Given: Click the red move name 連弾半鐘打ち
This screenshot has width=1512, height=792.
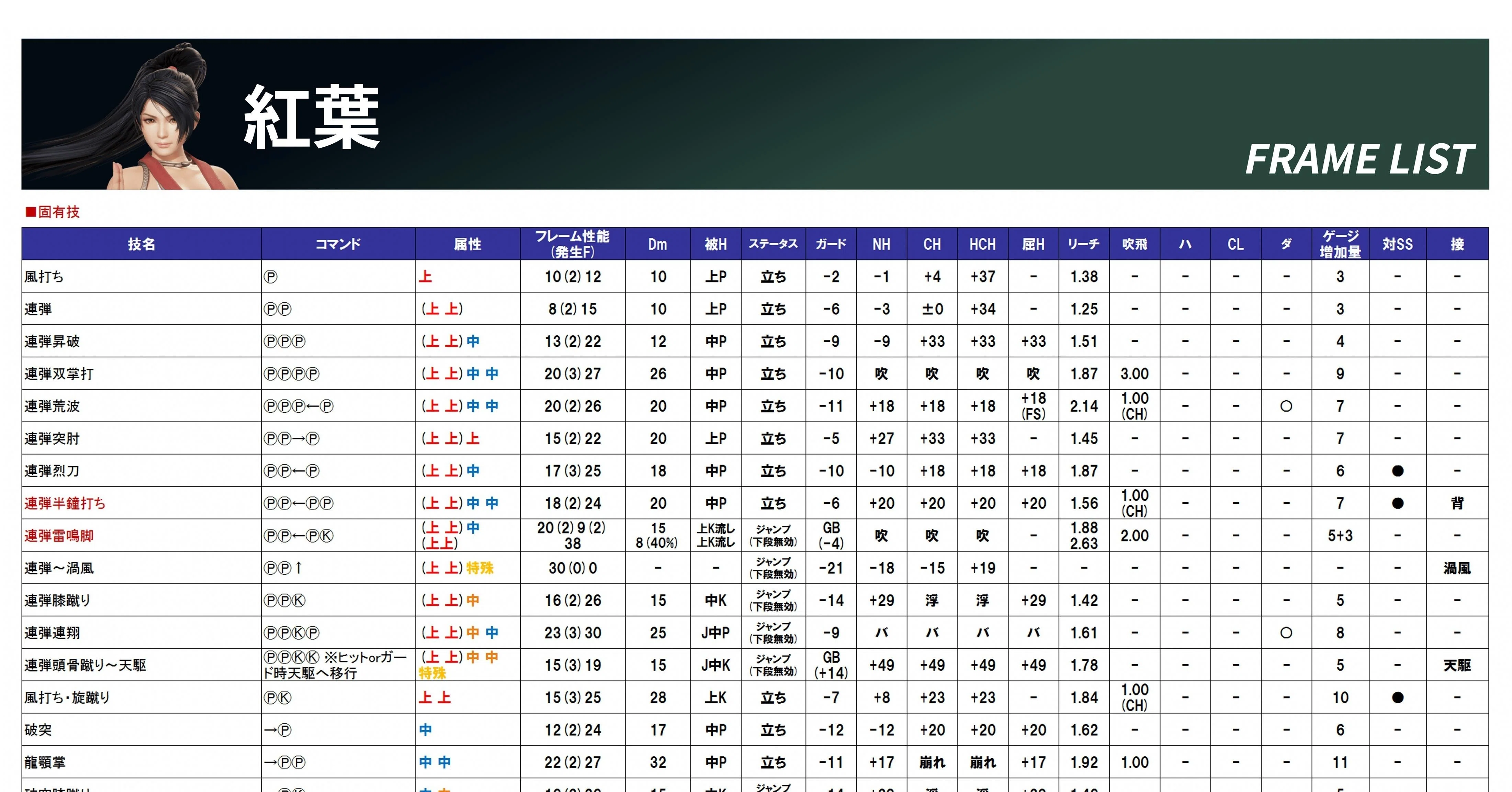Looking at the screenshot, I should point(65,503).
